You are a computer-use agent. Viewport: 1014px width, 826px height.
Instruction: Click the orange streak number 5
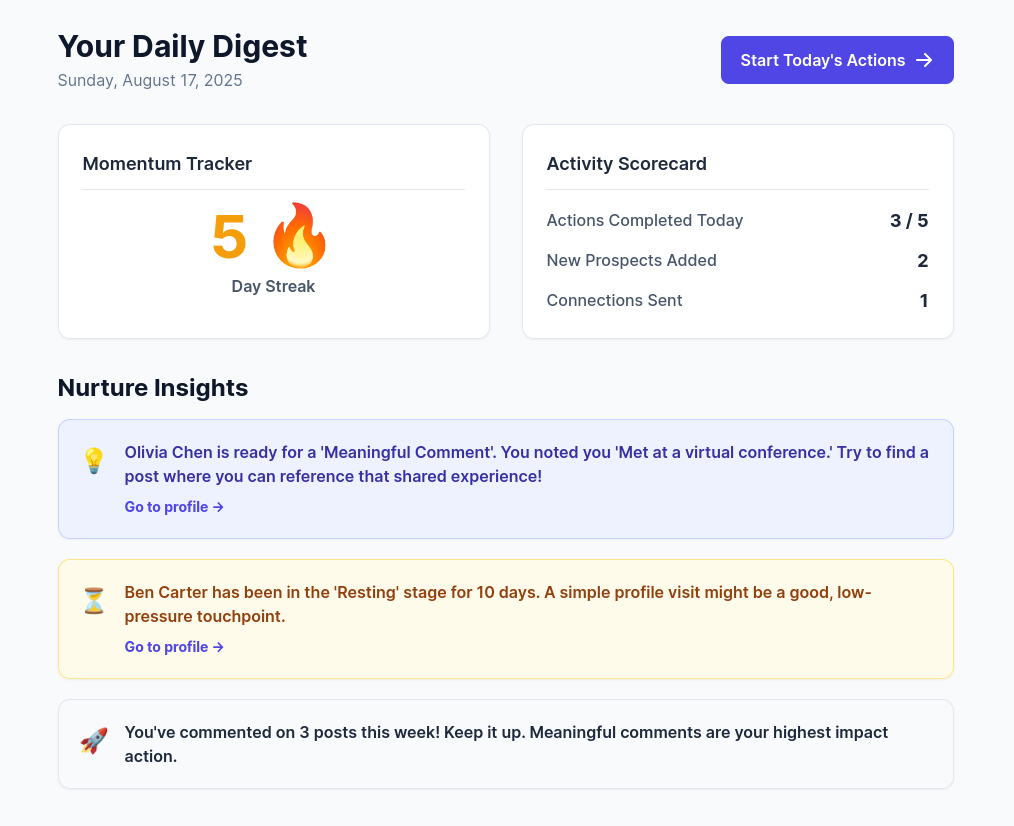pos(230,237)
